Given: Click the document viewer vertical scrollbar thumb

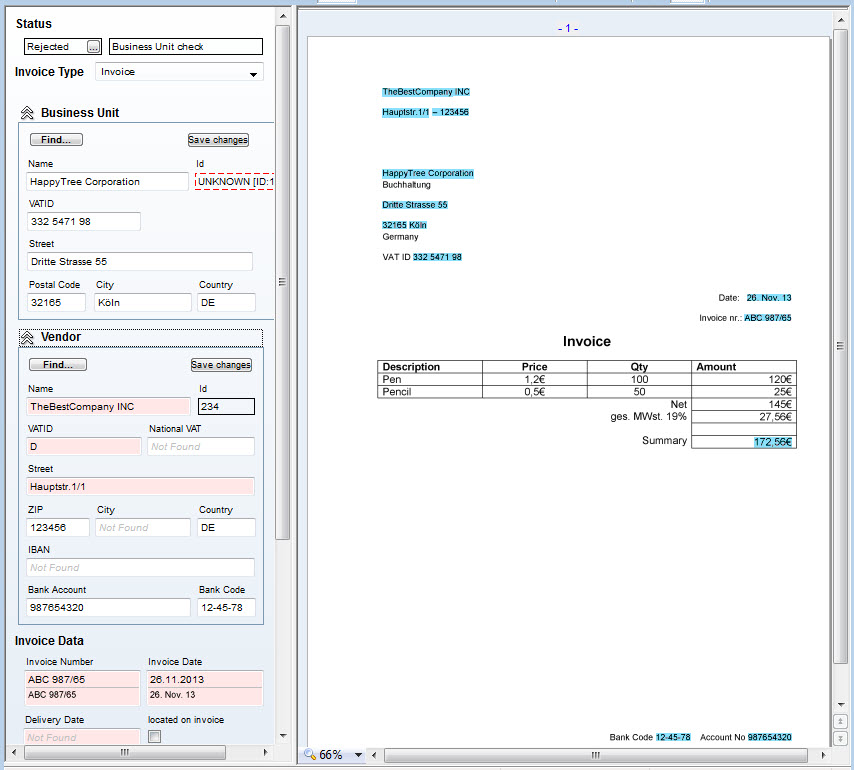Looking at the screenshot, I should tap(840, 346).
